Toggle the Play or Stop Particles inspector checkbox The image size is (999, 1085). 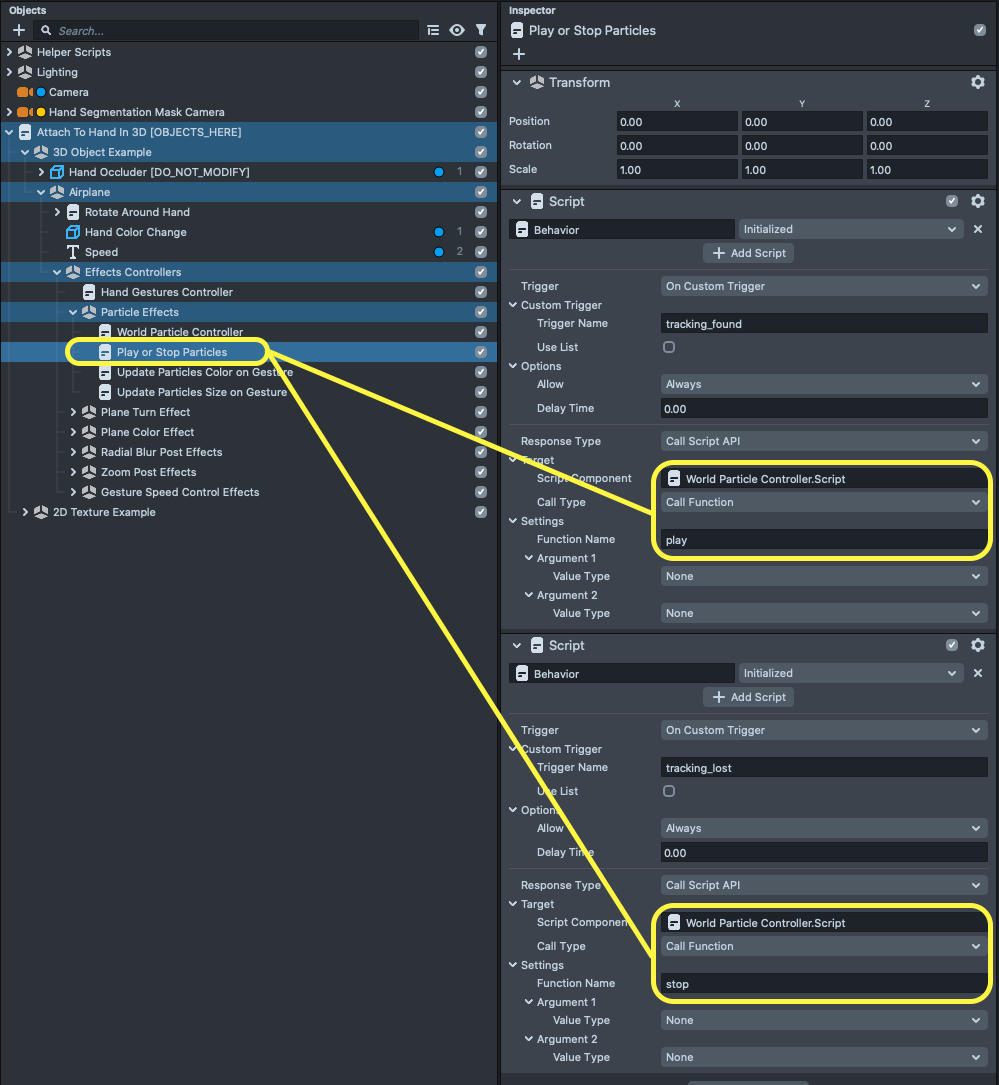click(x=979, y=30)
